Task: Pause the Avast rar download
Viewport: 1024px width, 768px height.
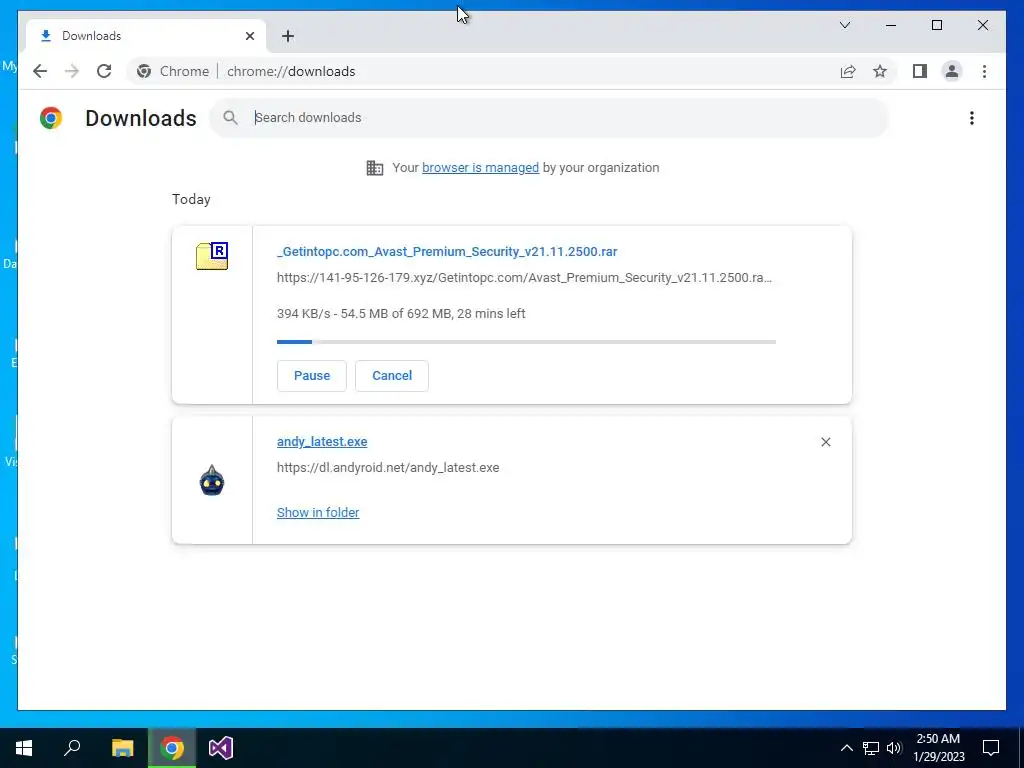Action: 312,376
